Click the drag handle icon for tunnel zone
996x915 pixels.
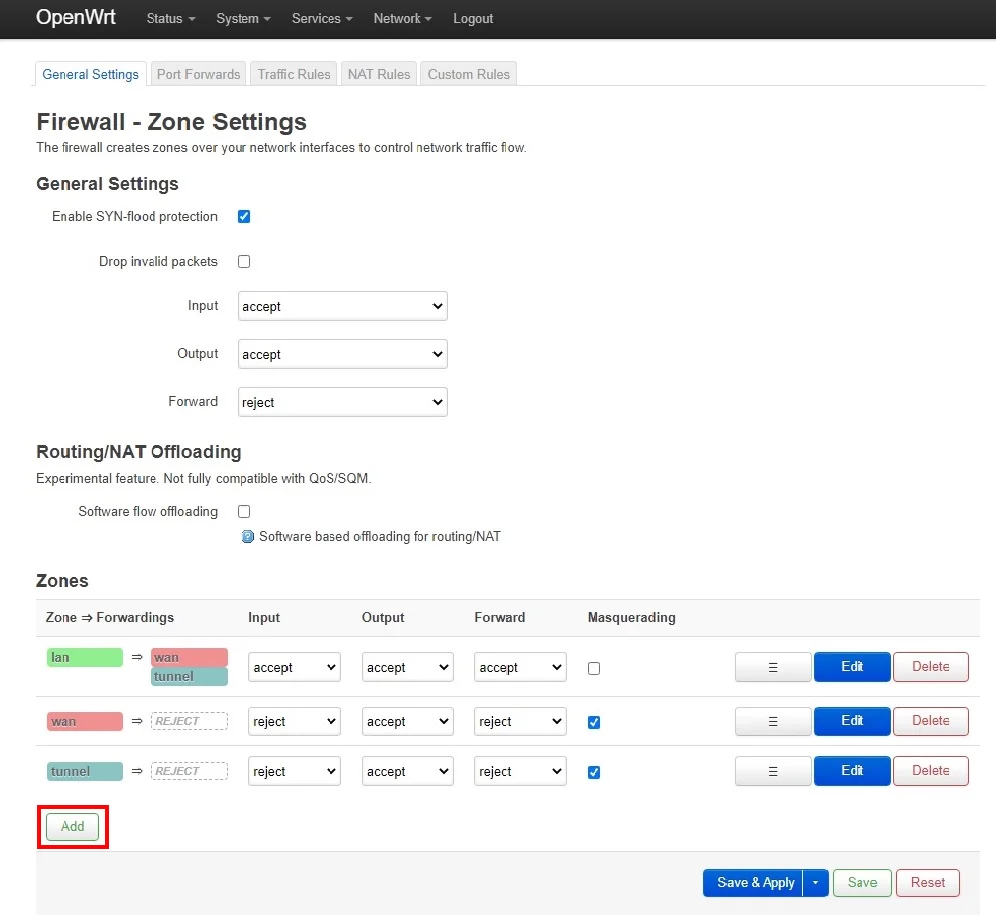(x=772, y=771)
